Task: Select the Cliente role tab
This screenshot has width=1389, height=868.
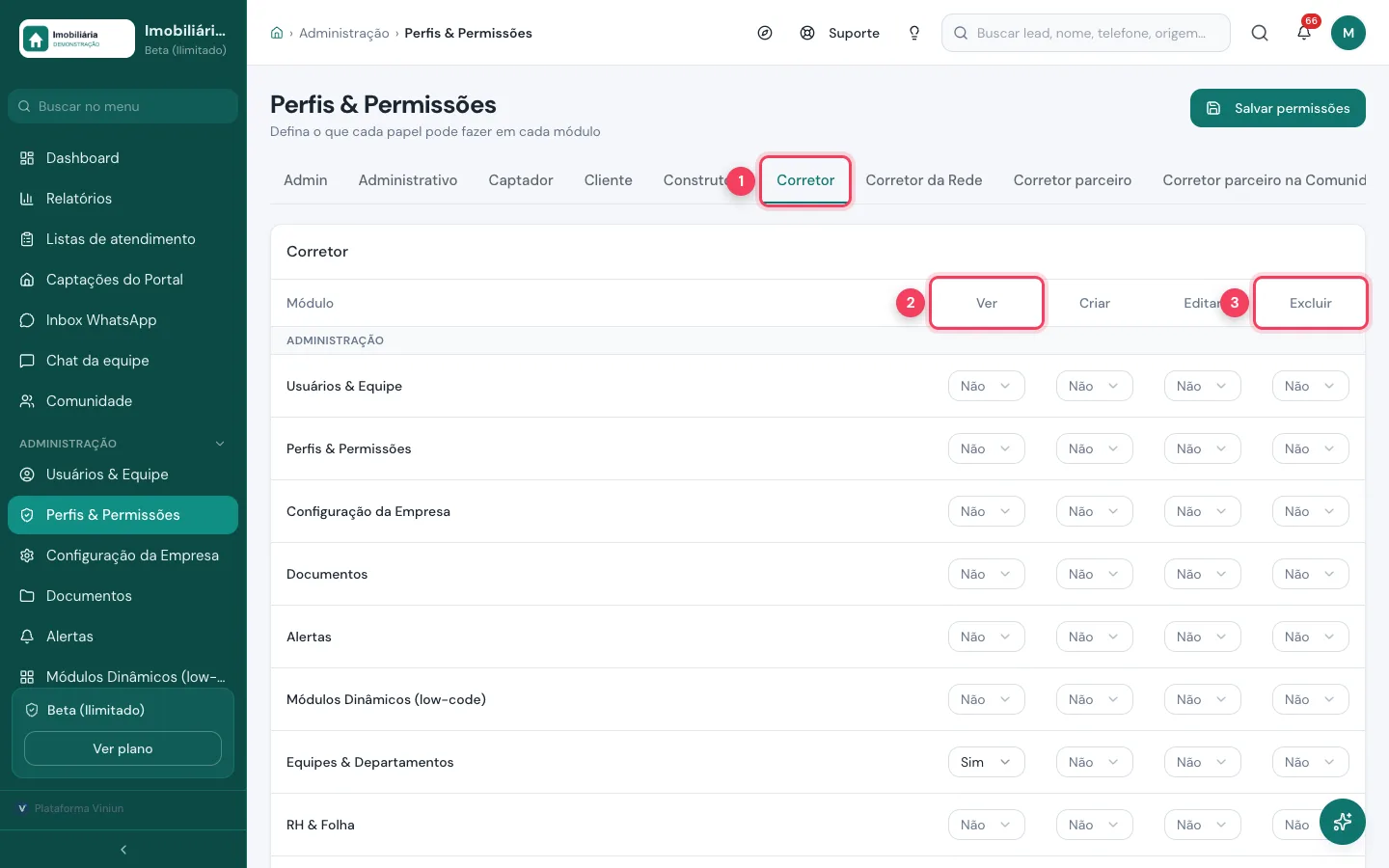Action: point(609,180)
